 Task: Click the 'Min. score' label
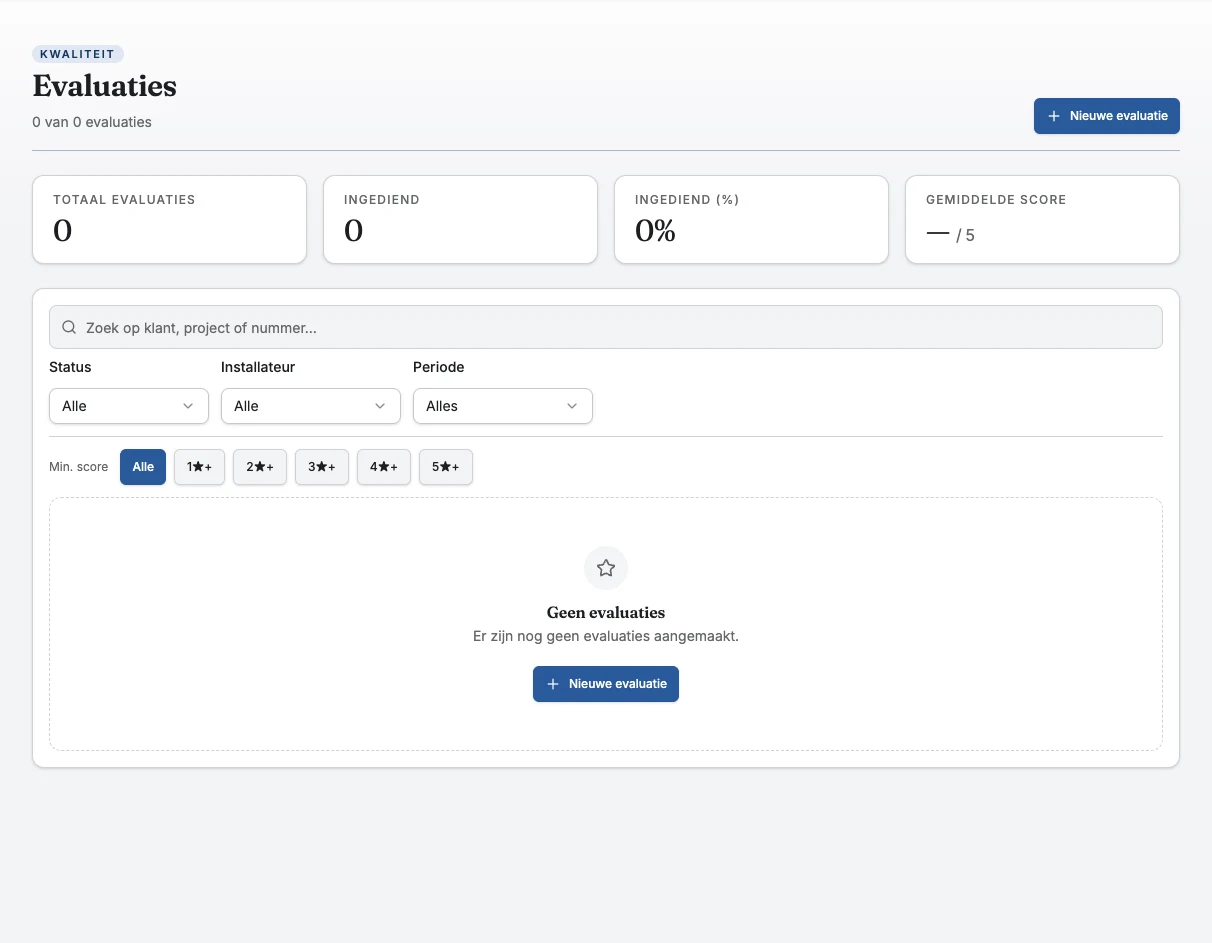tap(79, 467)
